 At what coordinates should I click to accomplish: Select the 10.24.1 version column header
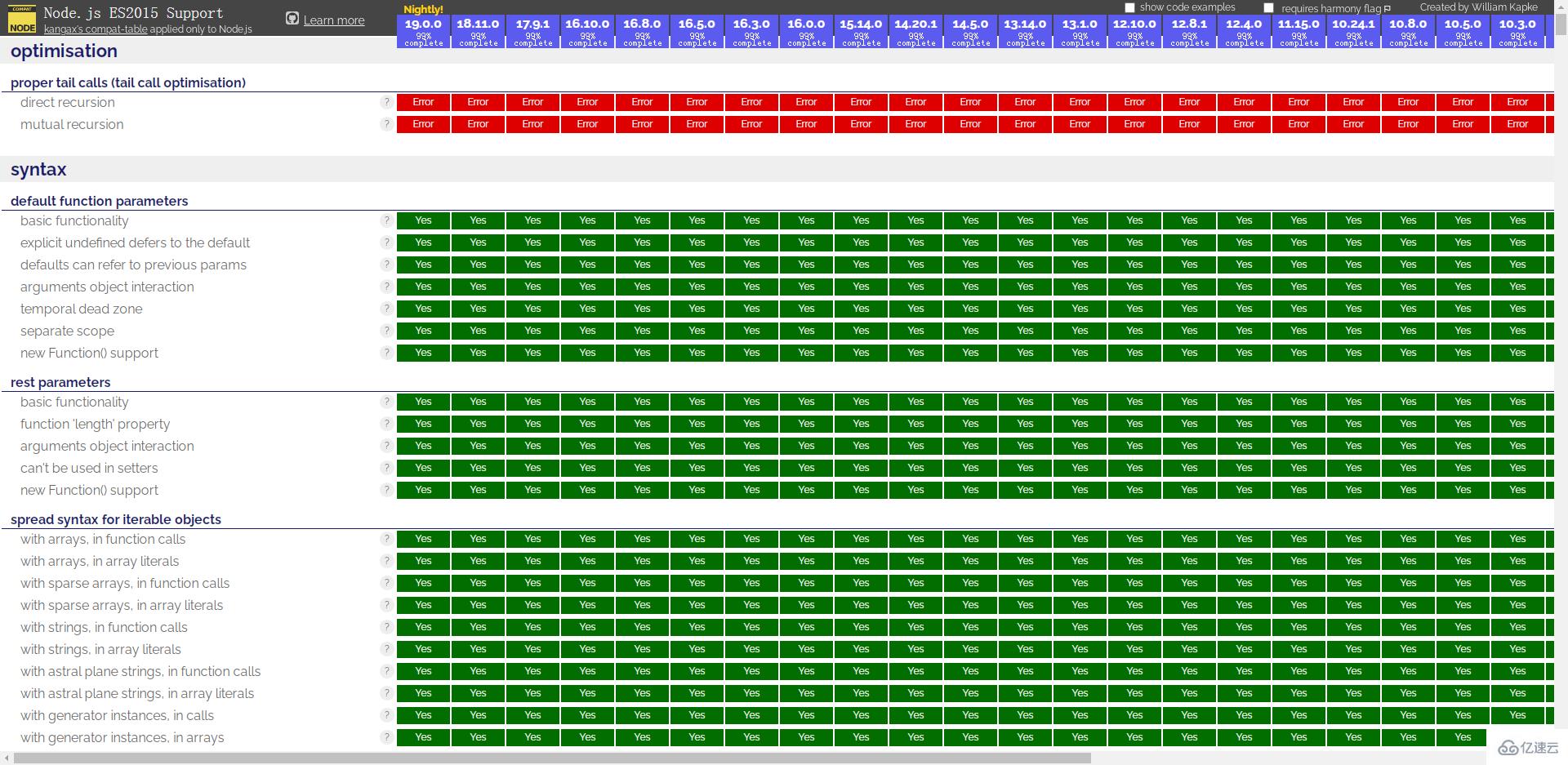tap(1353, 31)
